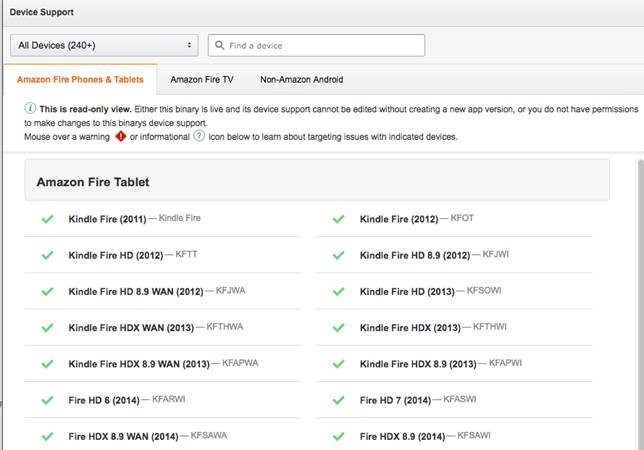Open the Non-Amazon Android tab
This screenshot has height=450, width=644.
pos(301,80)
